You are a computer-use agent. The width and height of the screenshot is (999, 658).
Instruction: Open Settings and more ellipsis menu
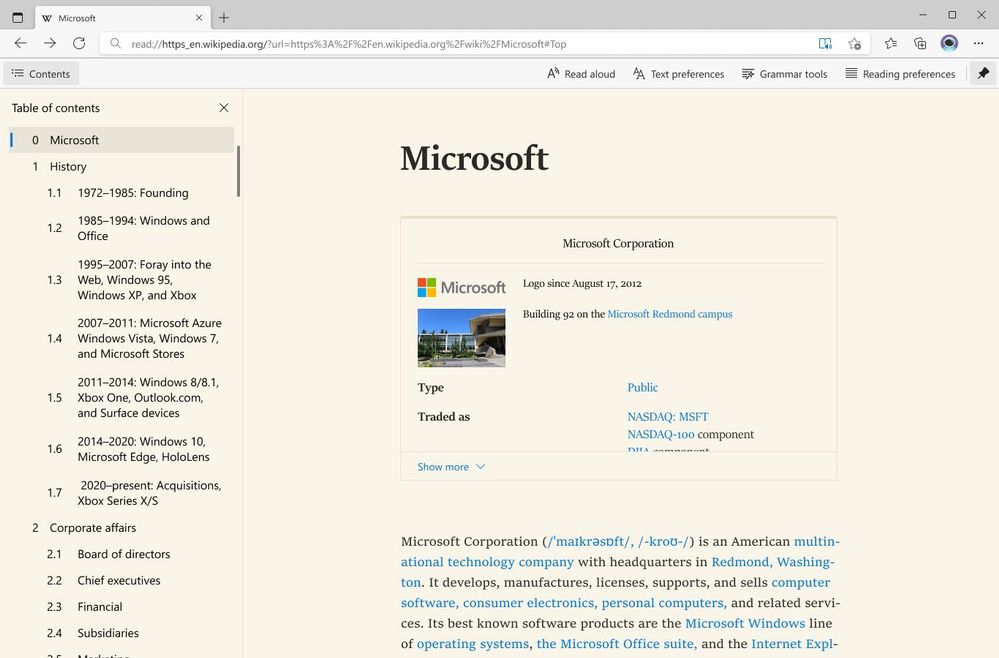tap(978, 43)
